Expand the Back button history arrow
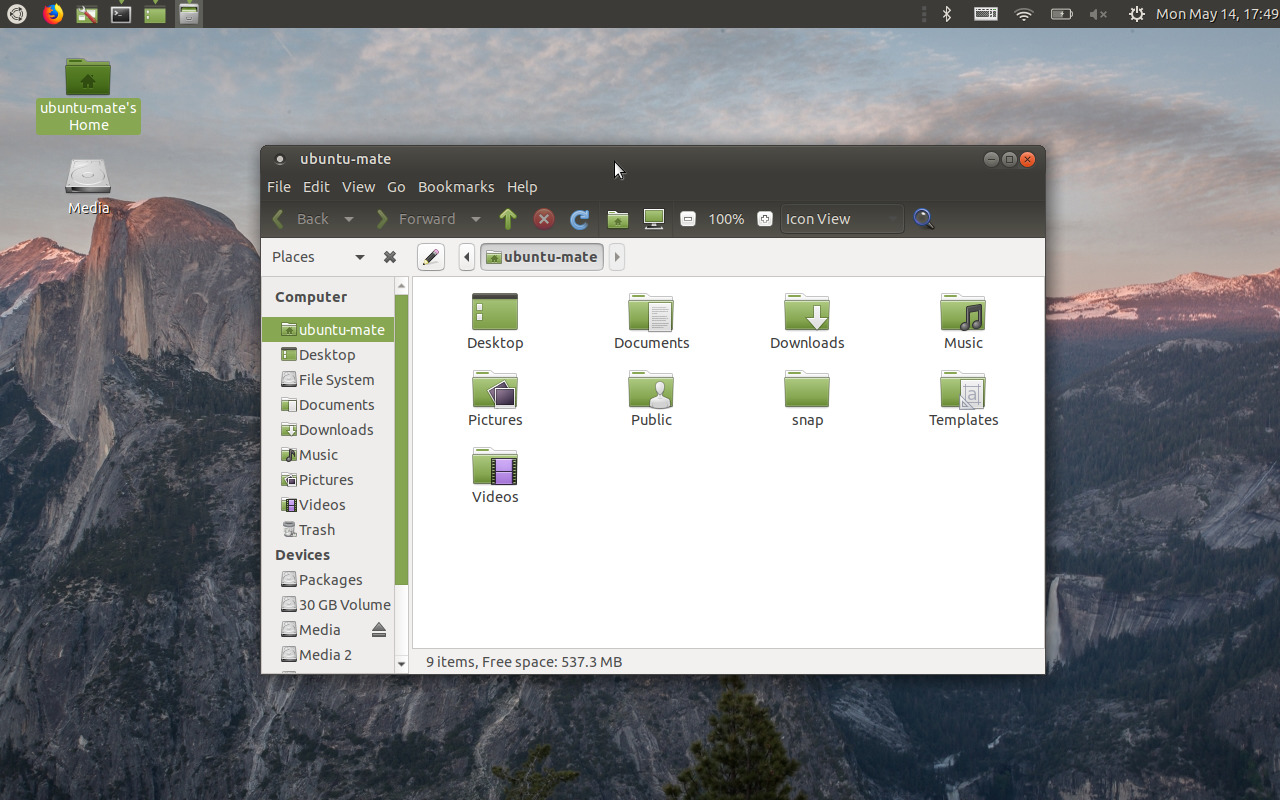The height and width of the screenshot is (800, 1280). [349, 219]
